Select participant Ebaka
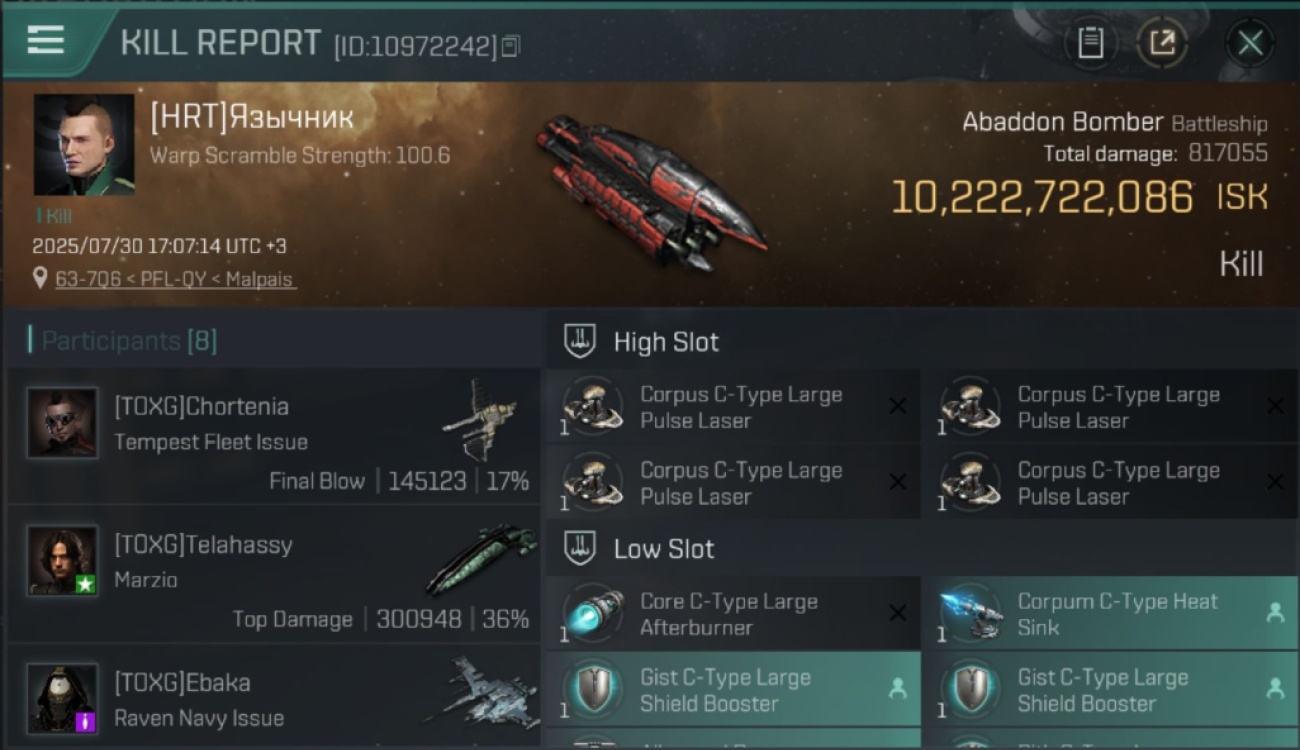The width and height of the screenshot is (1300, 750). coord(274,697)
